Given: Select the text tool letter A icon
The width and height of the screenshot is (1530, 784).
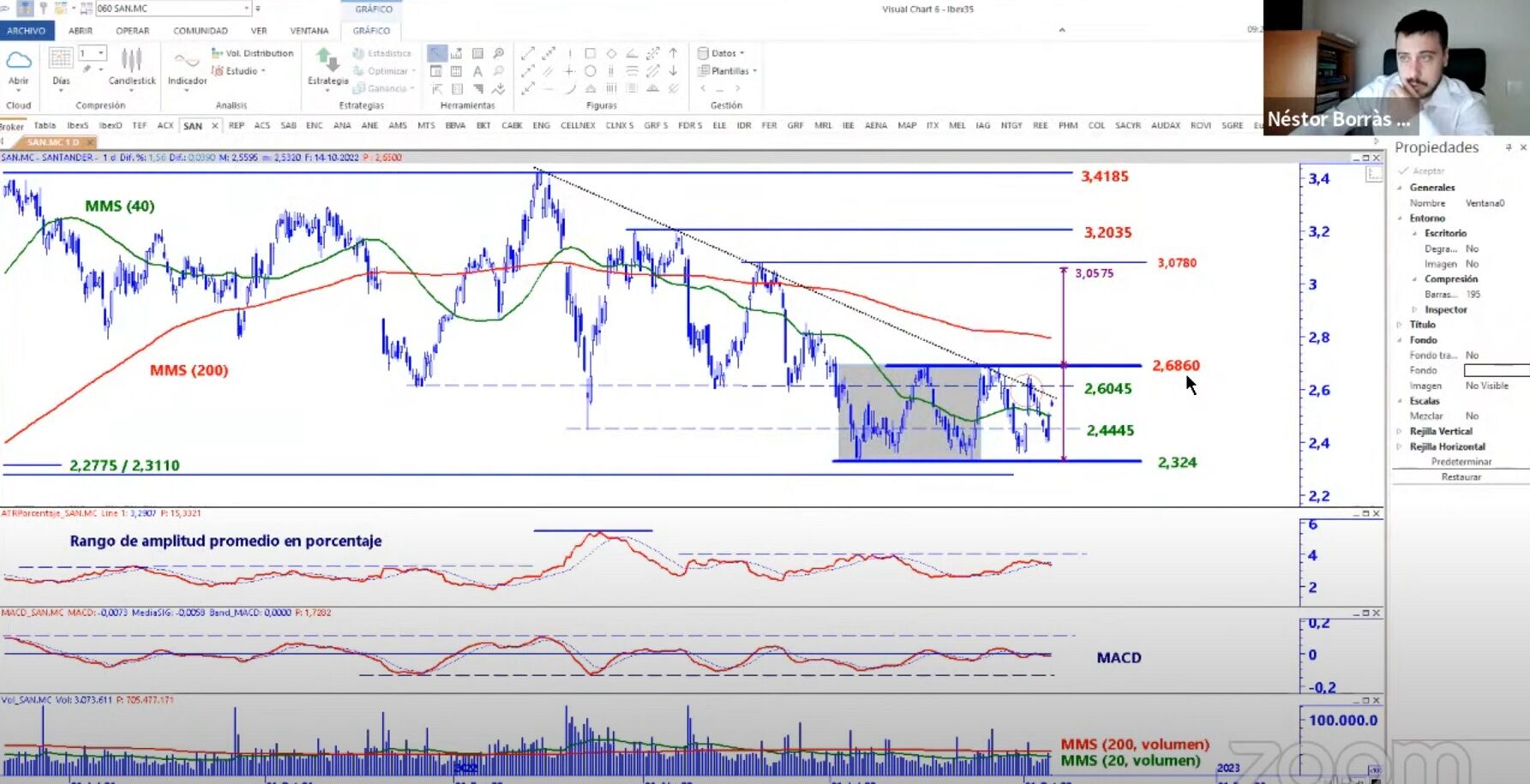Looking at the screenshot, I should 477,71.
